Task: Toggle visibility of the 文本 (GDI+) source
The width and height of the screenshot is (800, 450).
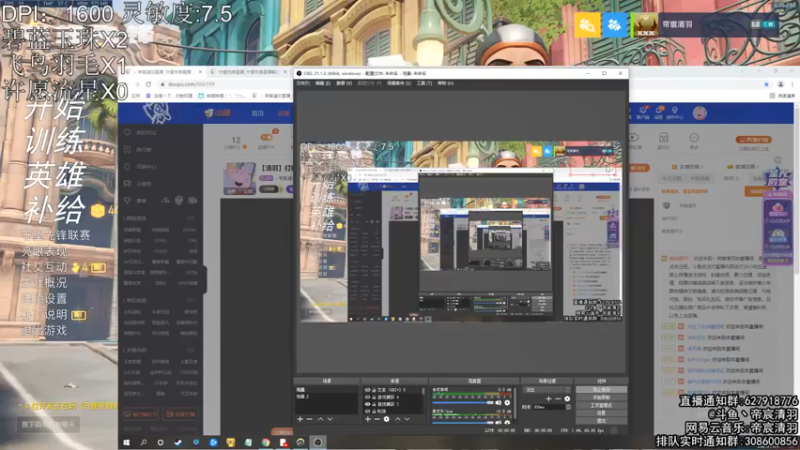Action: [367, 390]
